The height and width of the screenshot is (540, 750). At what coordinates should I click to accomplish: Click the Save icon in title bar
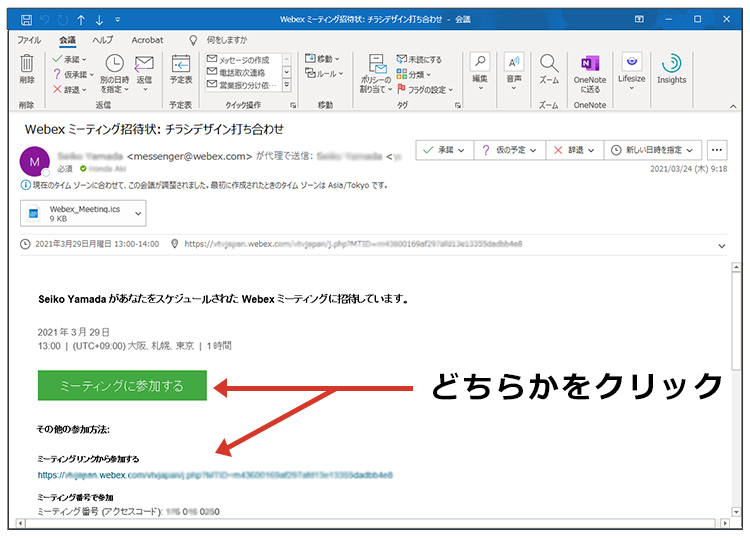26,20
